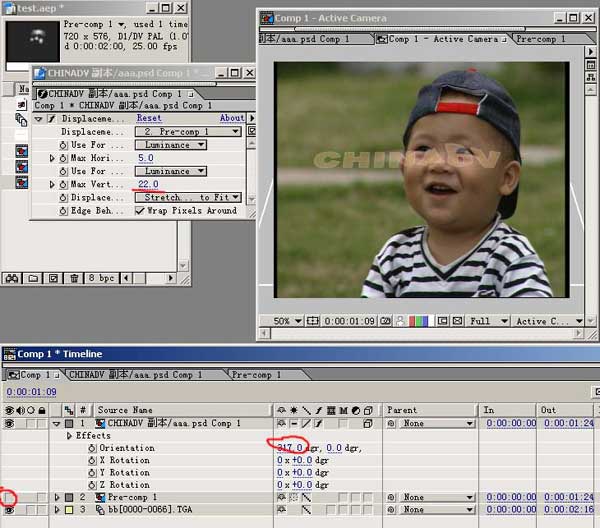Click the new composition icon in Project window
The image size is (600, 528).
click(53, 278)
